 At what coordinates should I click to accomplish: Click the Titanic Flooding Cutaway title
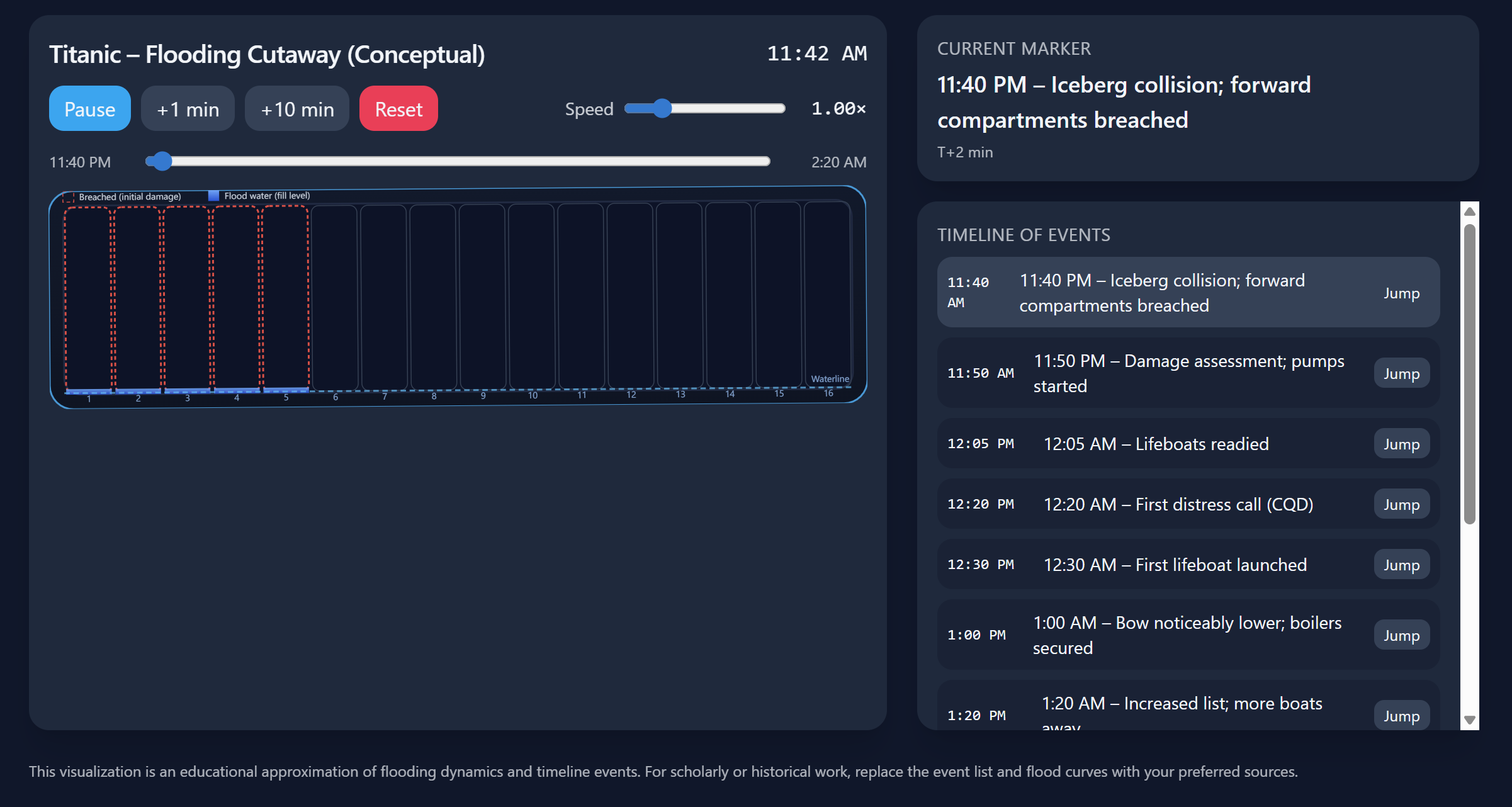[x=267, y=55]
